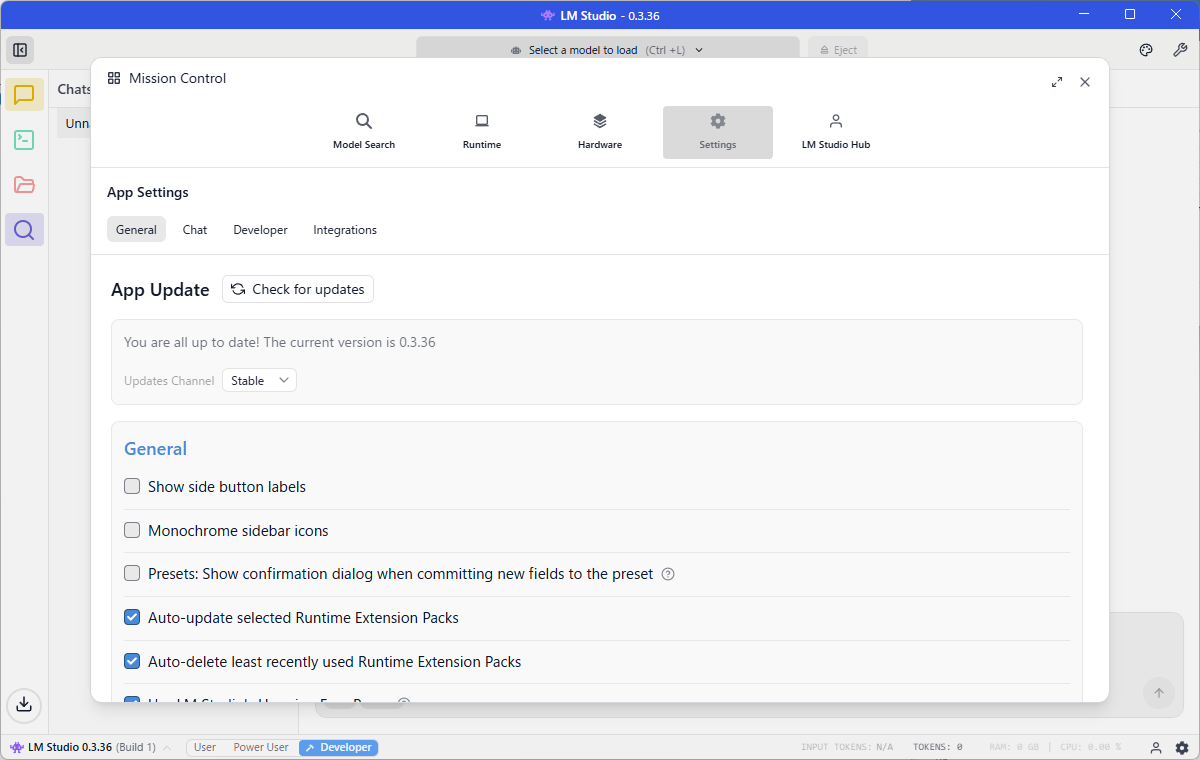Screen dimensions: 1200x760
Task: Open the Chats sidebar icon
Action: tap(24, 95)
